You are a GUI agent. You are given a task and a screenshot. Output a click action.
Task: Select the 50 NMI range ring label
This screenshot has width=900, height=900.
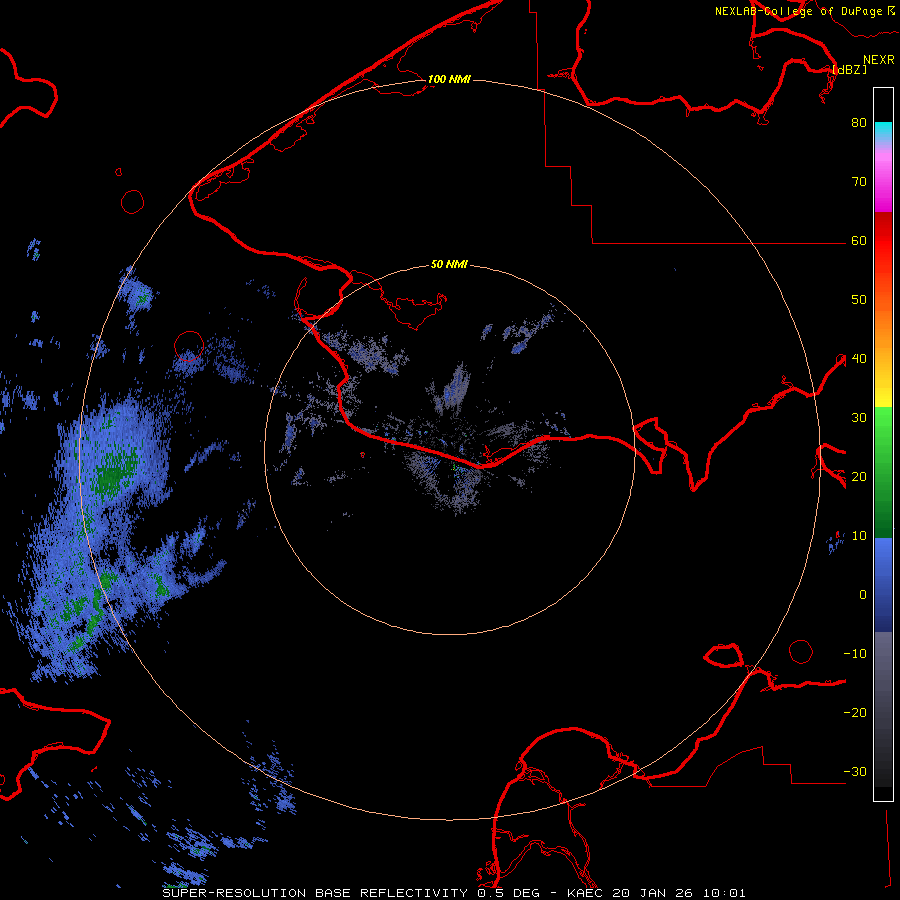(x=449, y=264)
